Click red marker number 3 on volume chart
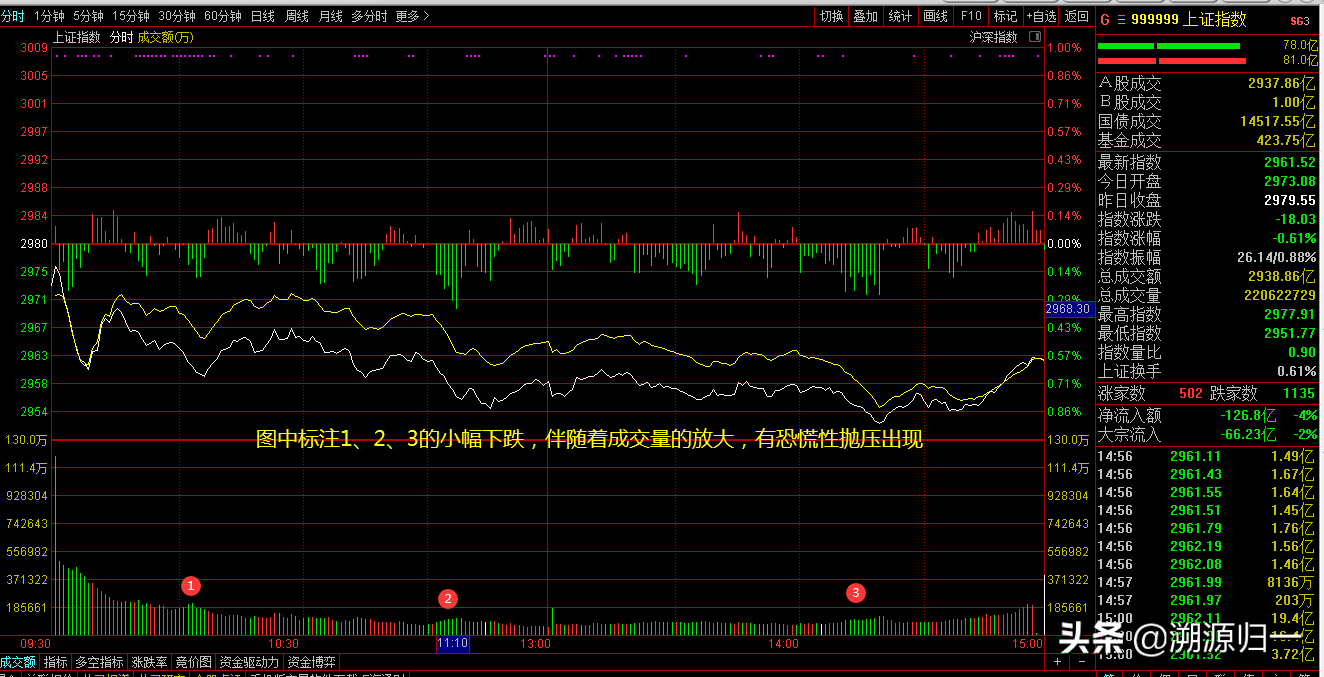Viewport: 1324px width, 677px height. (855, 592)
